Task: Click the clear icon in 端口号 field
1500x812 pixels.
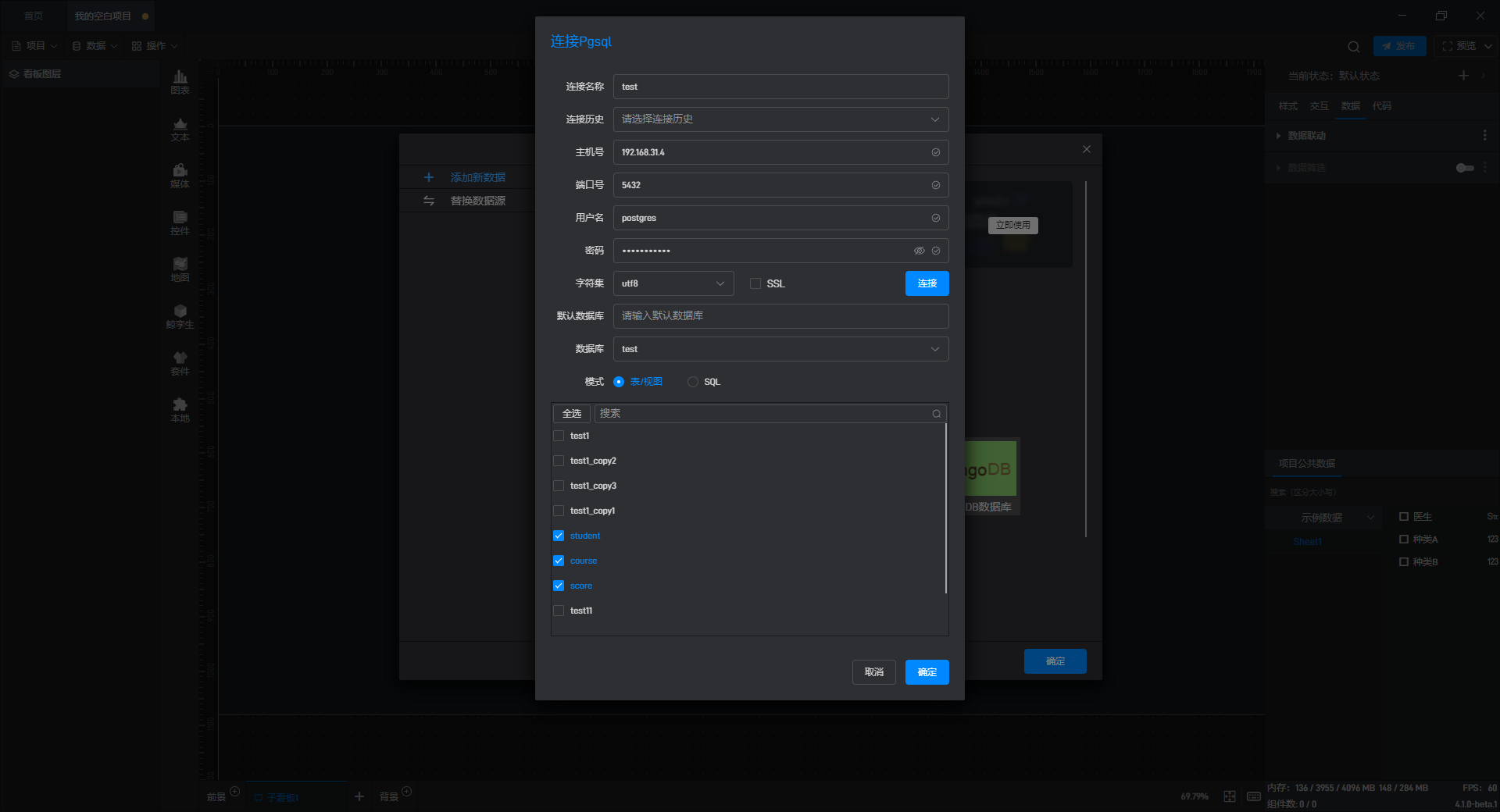Action: [x=936, y=185]
